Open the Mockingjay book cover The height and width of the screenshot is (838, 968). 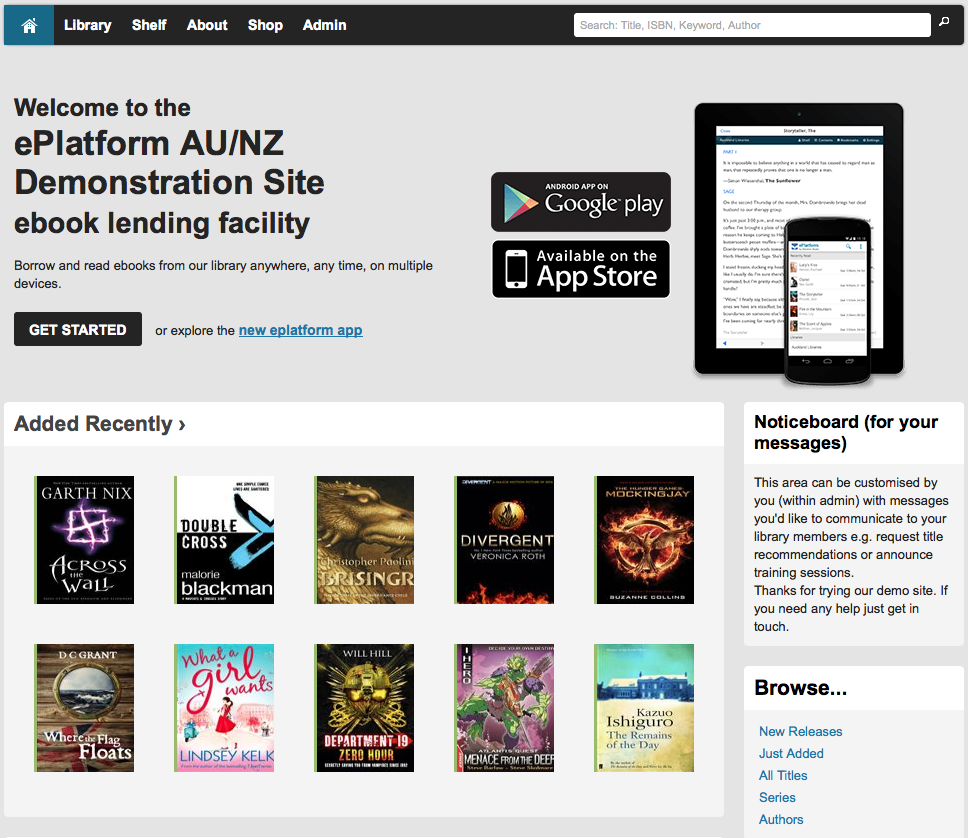click(644, 540)
